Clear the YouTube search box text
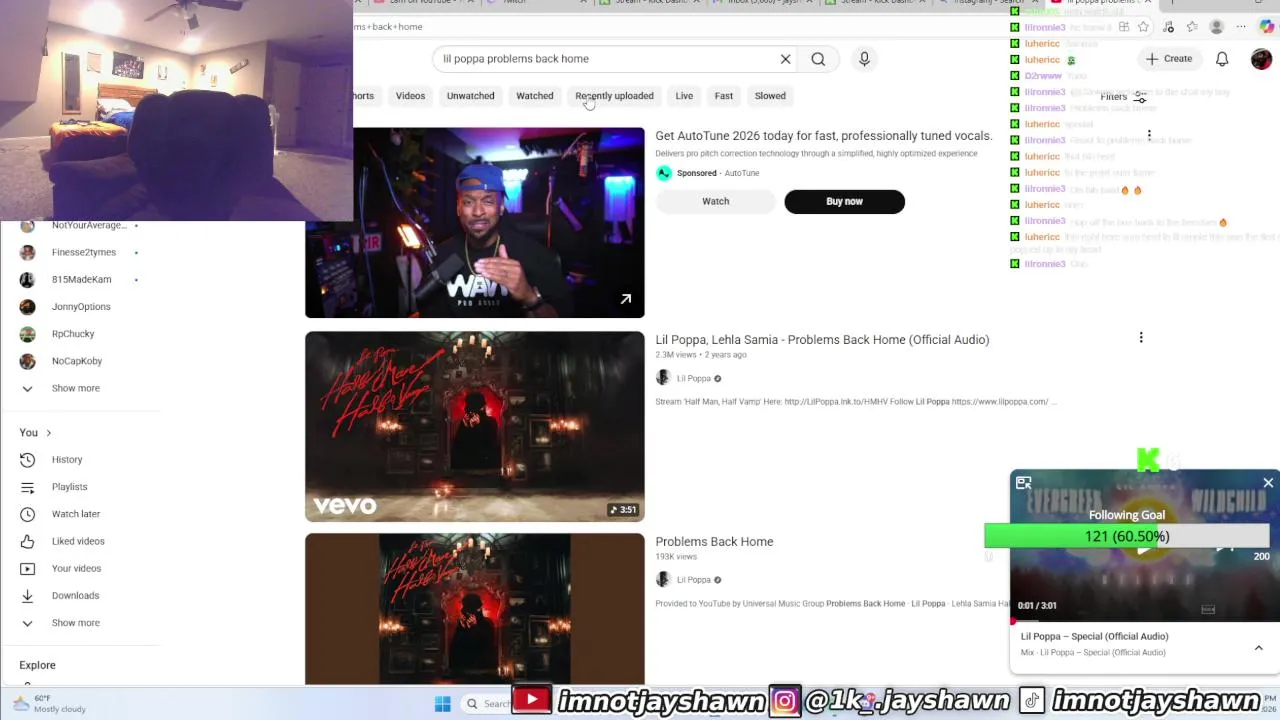 [x=785, y=59]
